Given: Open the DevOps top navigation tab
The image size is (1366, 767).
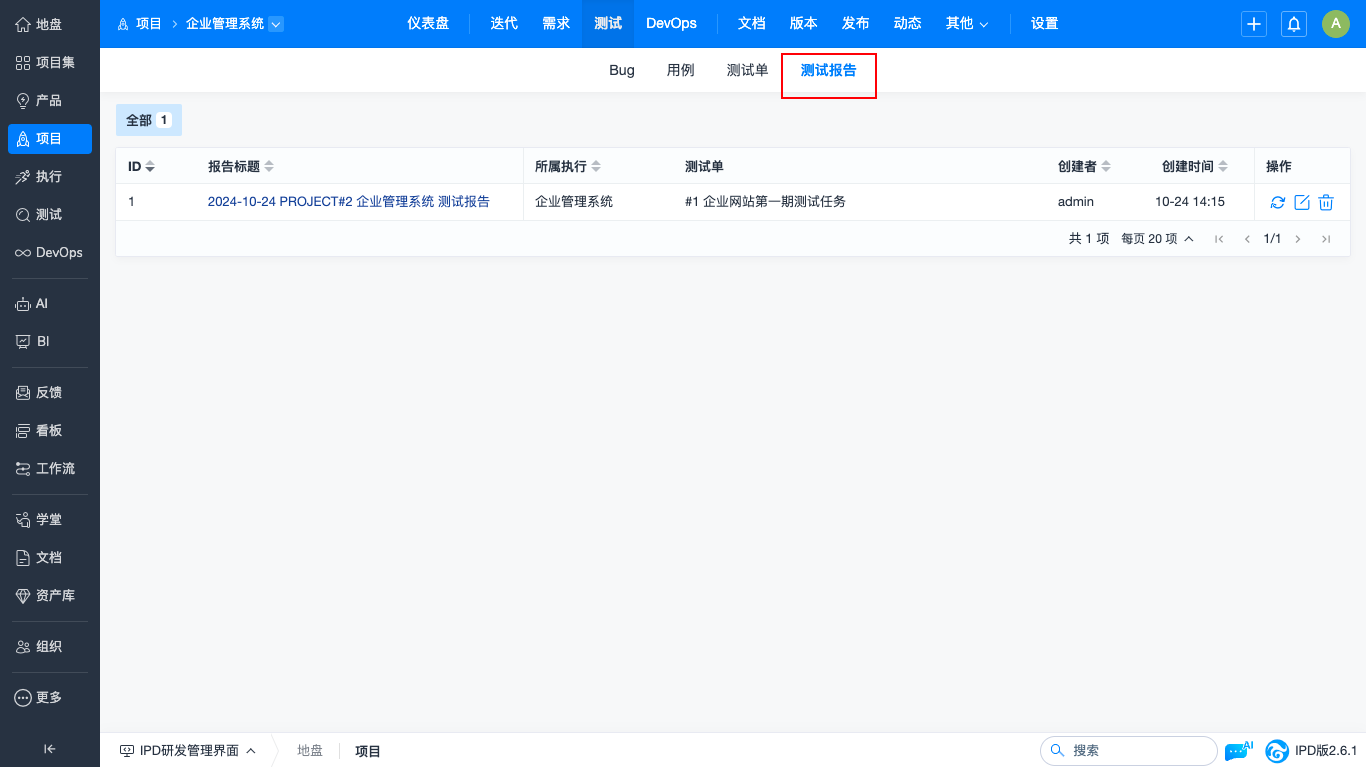Looking at the screenshot, I should click(671, 24).
